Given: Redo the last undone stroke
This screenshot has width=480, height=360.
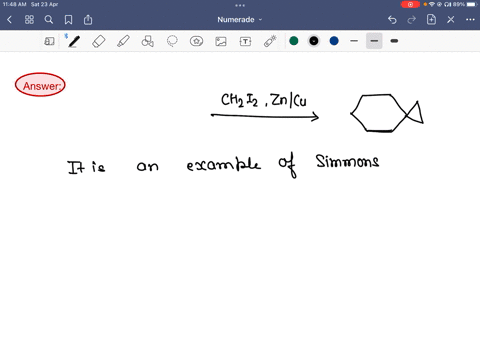Looking at the screenshot, I should point(412,20).
